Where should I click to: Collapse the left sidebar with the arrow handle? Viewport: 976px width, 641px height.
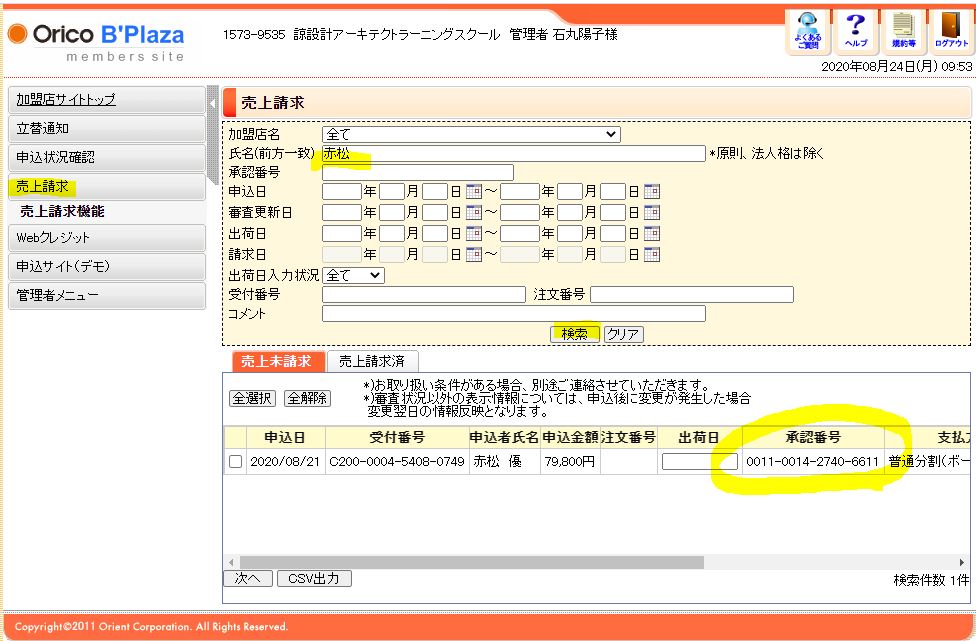pos(212,102)
